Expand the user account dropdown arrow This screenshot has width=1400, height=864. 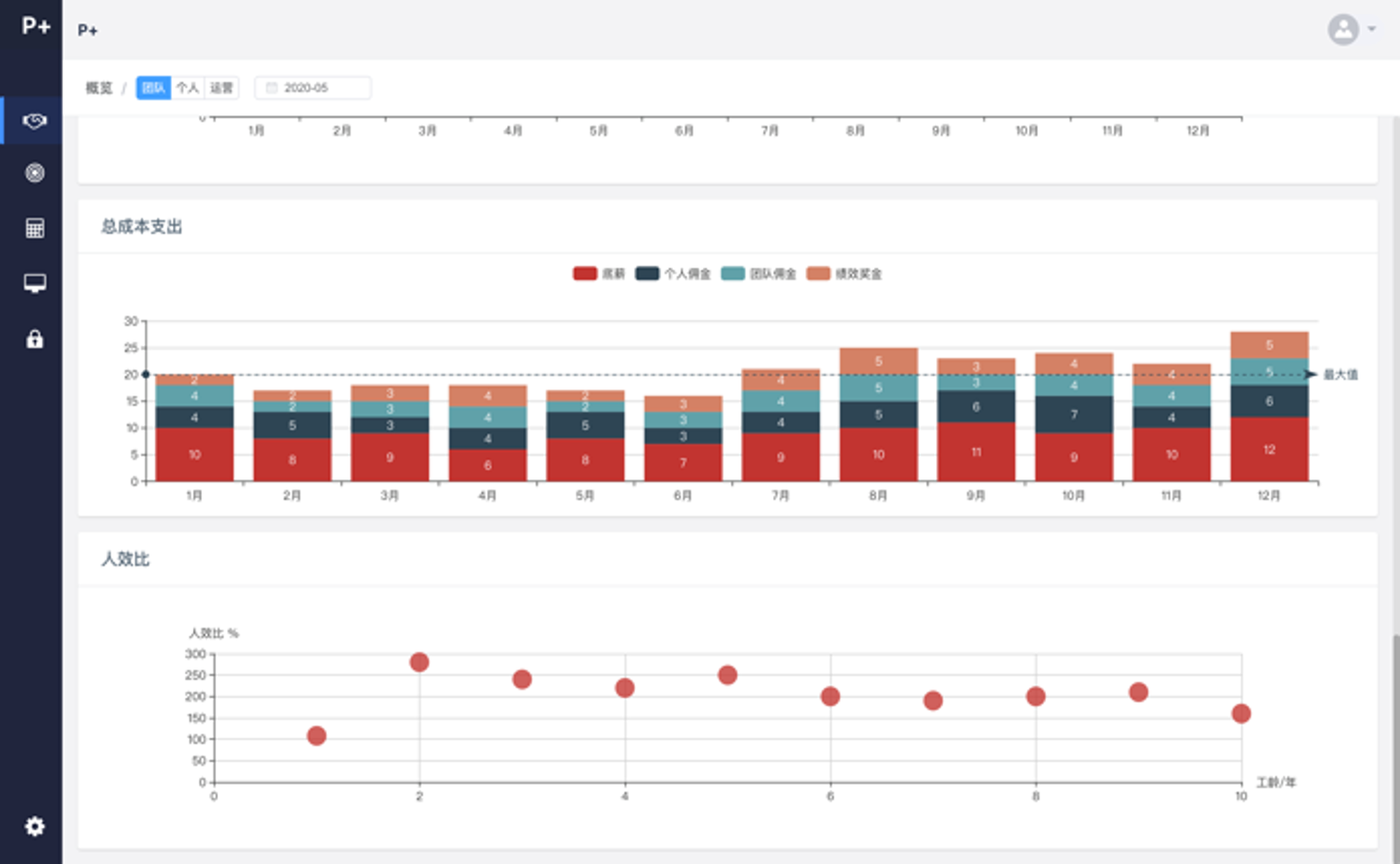(1372, 30)
